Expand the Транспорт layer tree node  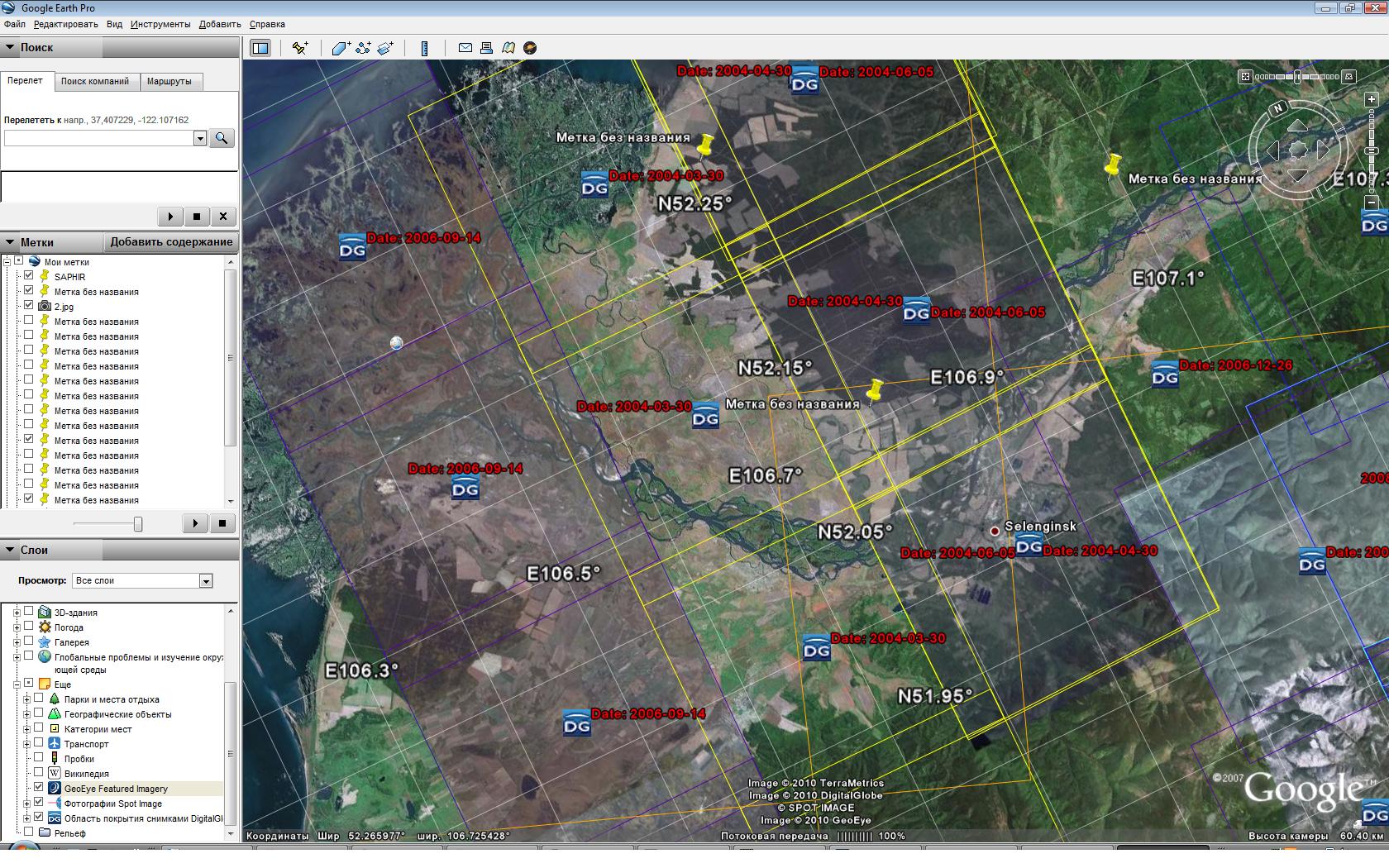pyautogui.click(x=26, y=744)
